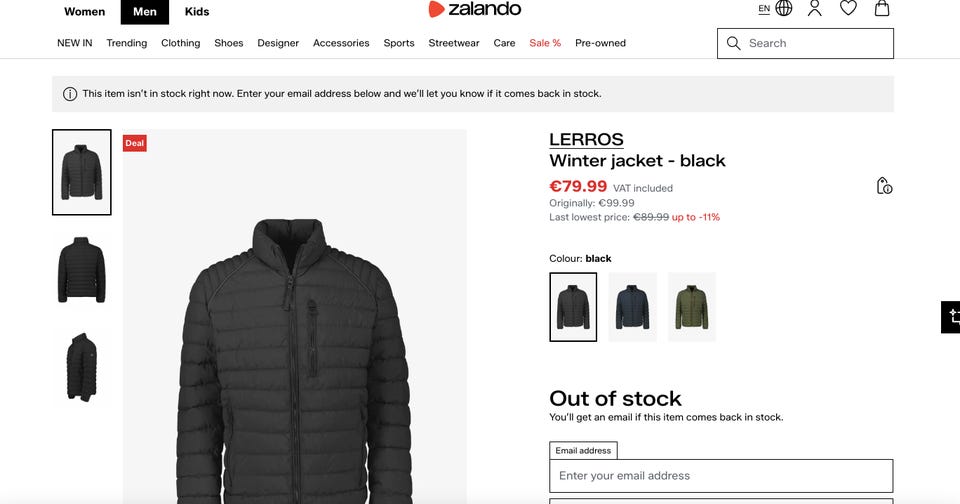The image size is (960, 504).
Task: Open the Clothing menu
Action: pyautogui.click(x=181, y=43)
